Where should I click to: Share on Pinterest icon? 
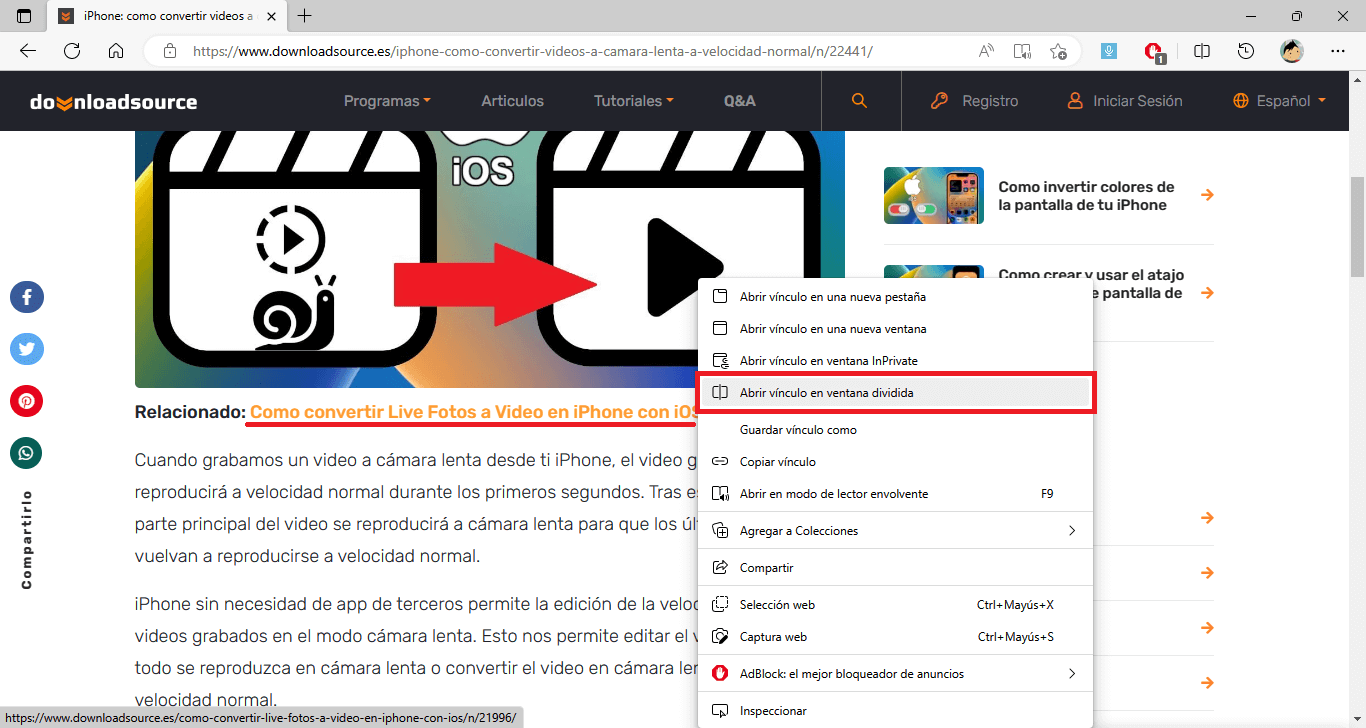tap(27, 401)
